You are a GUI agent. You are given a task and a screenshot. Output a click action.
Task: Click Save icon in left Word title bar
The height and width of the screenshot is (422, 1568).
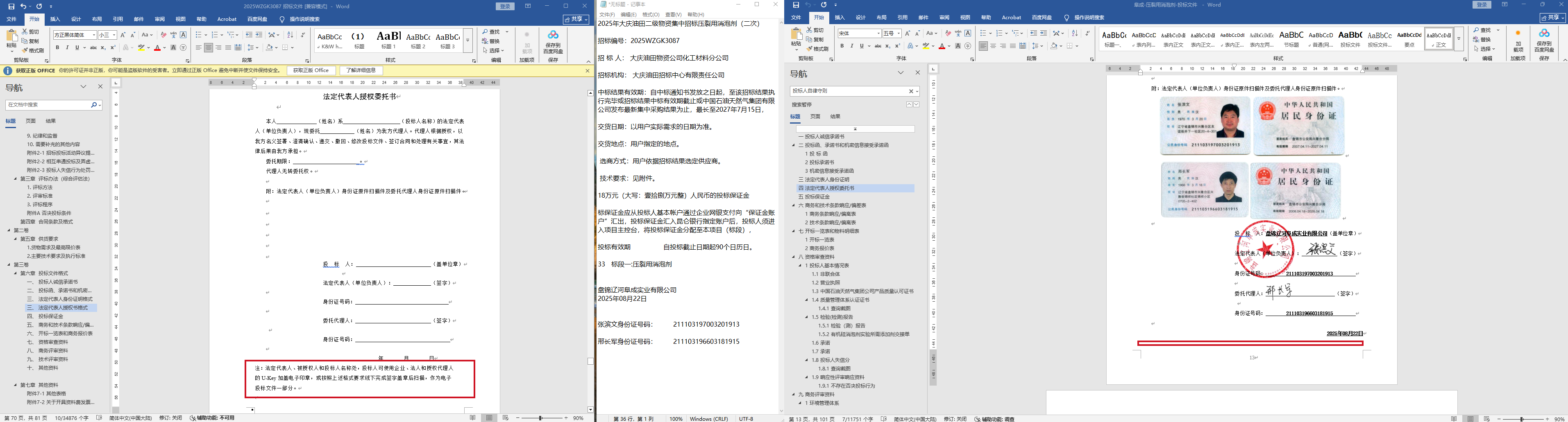pos(11,6)
